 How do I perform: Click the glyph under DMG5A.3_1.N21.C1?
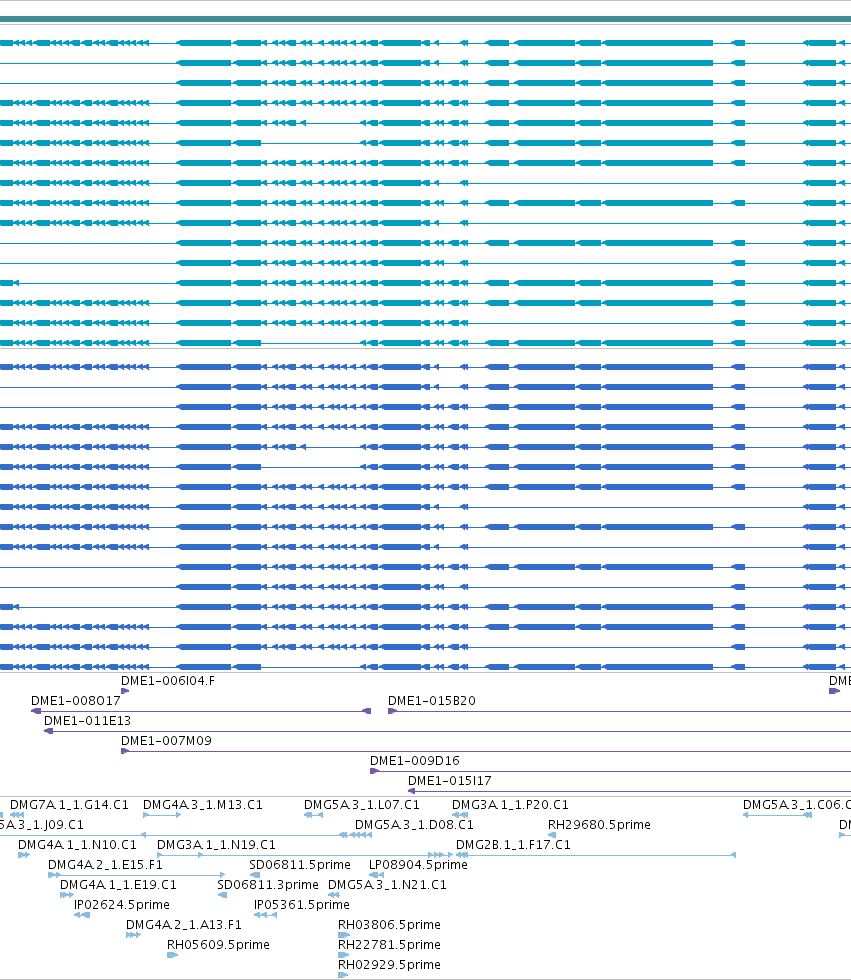334,895
